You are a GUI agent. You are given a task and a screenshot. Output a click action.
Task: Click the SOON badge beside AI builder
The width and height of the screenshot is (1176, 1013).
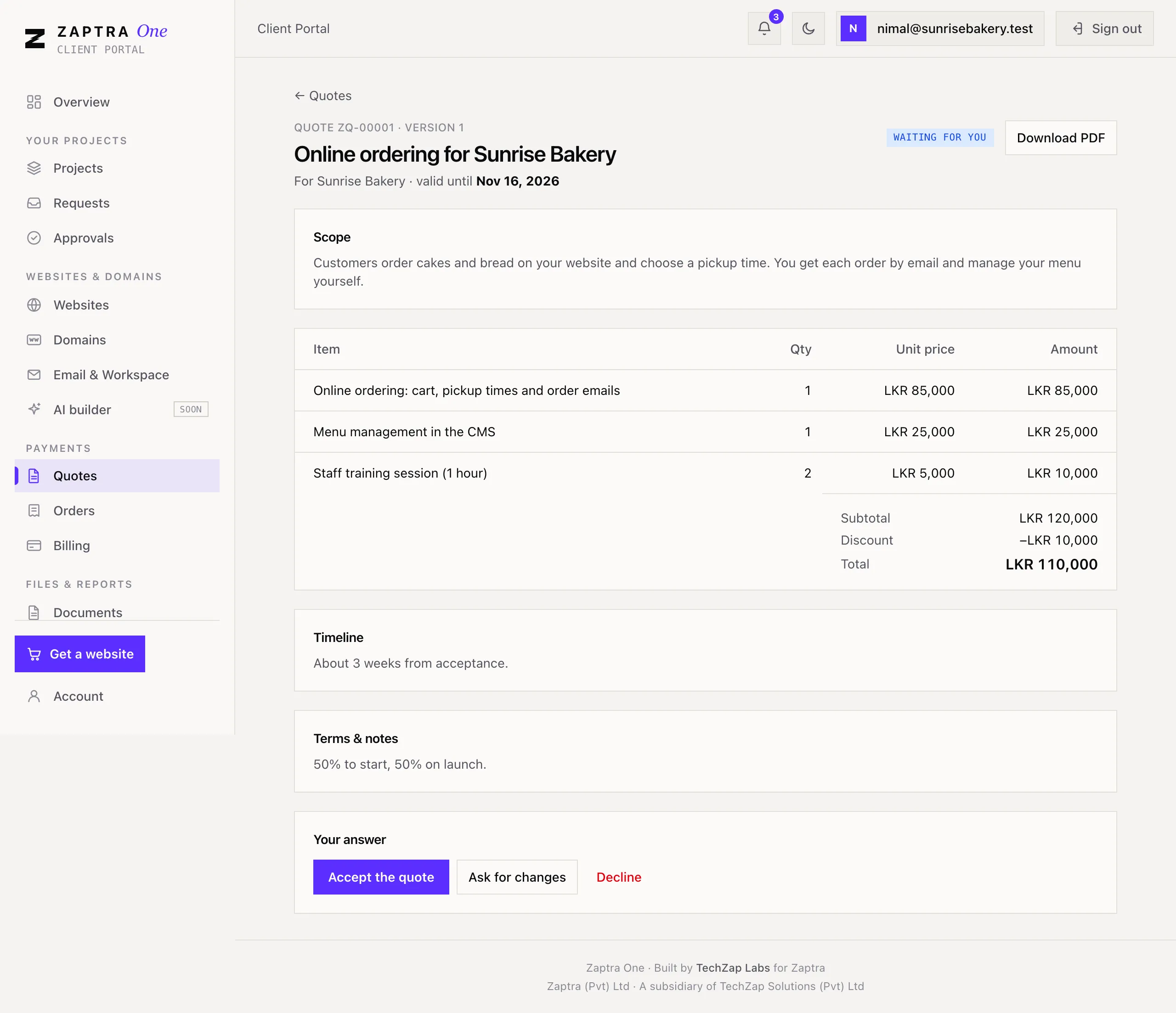point(191,409)
